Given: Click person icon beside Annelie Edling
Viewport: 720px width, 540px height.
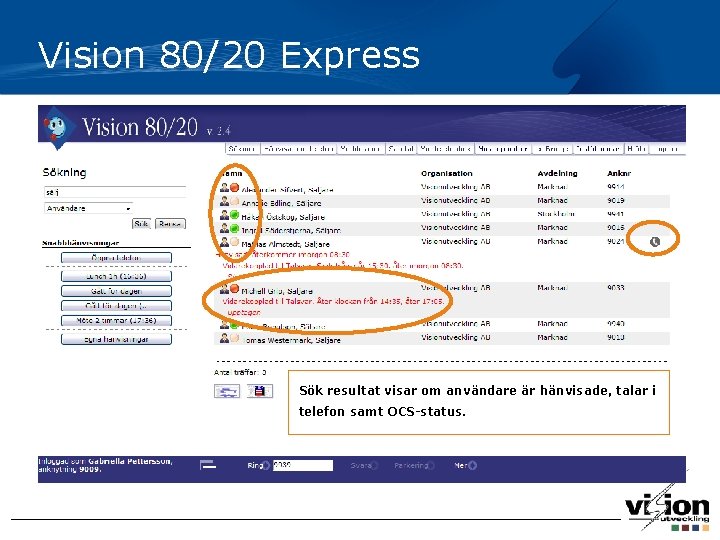Looking at the screenshot, I should coord(224,201).
